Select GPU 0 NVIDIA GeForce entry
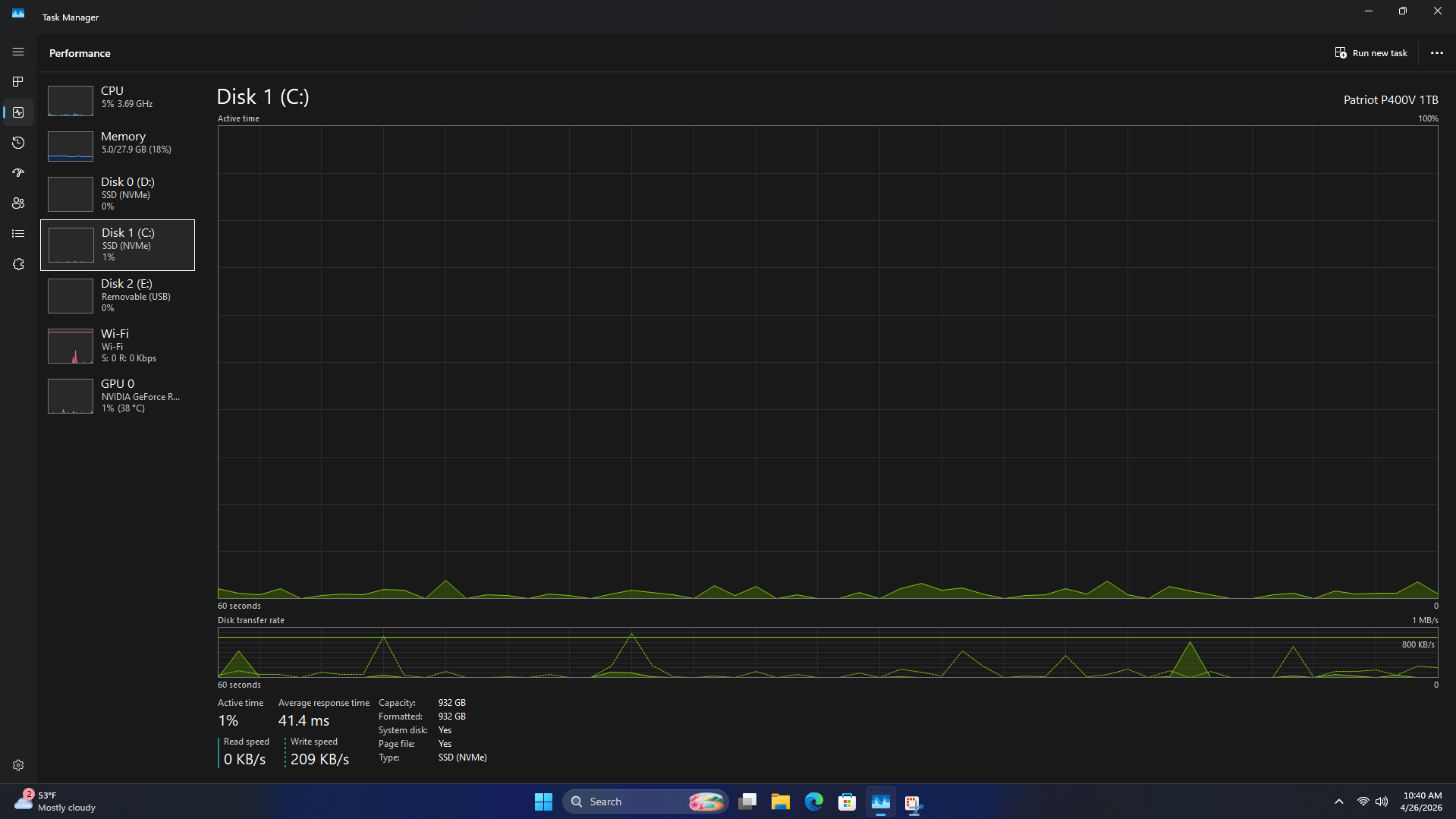This screenshot has width=1456, height=819. point(118,396)
